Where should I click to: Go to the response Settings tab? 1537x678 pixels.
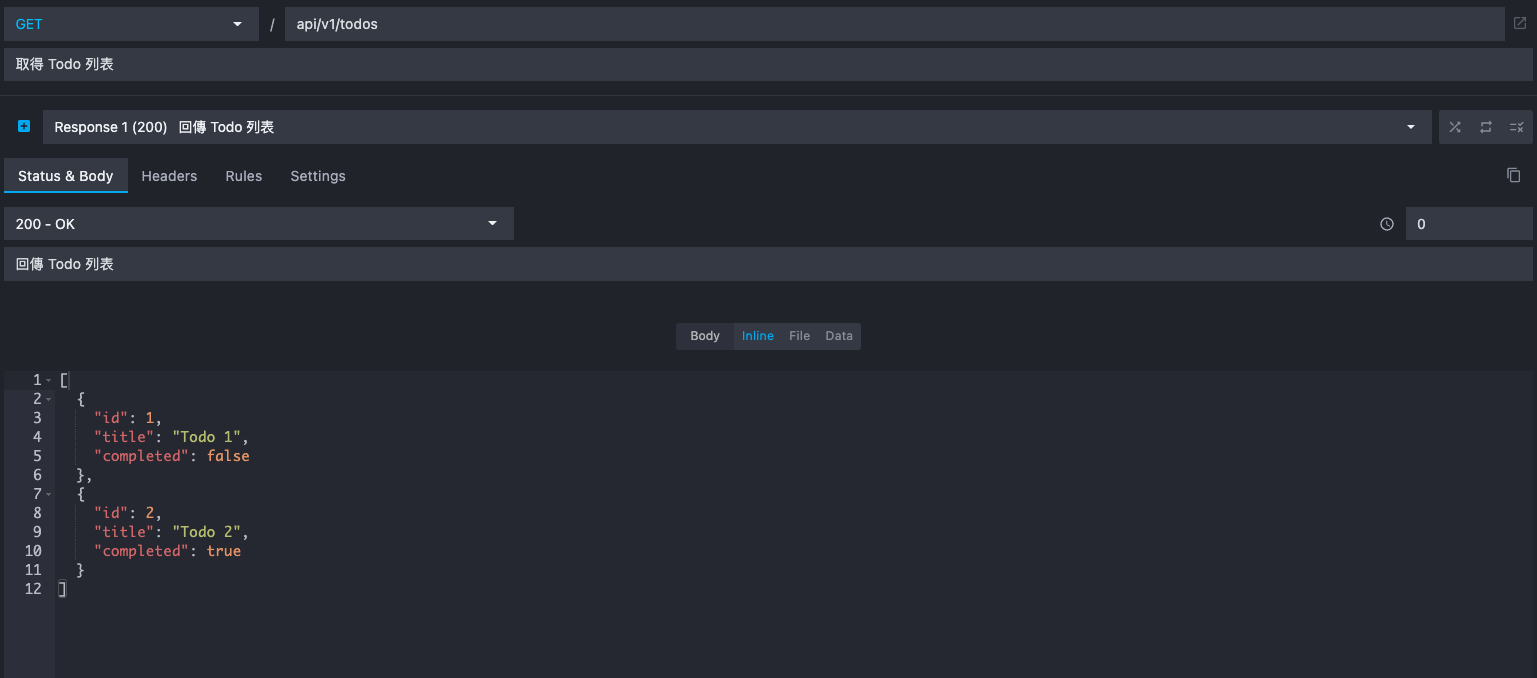point(318,176)
